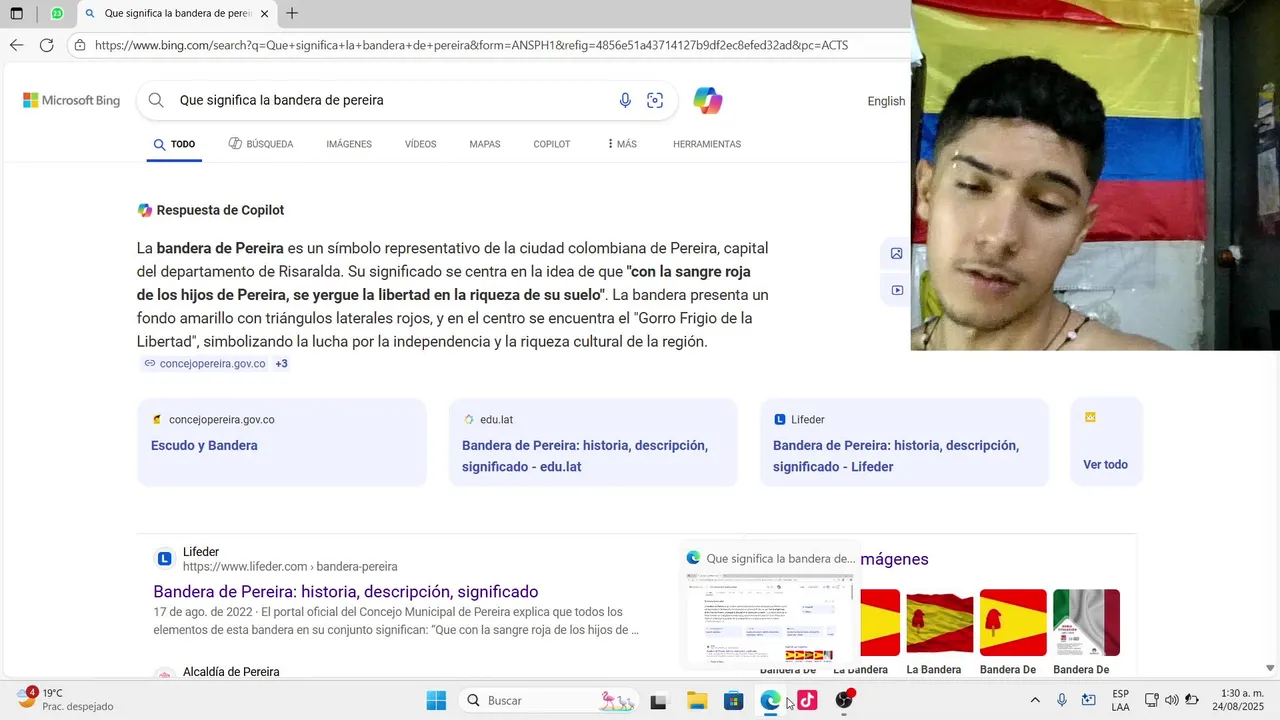
Task: Go back to the previous page
Action: 16,45
